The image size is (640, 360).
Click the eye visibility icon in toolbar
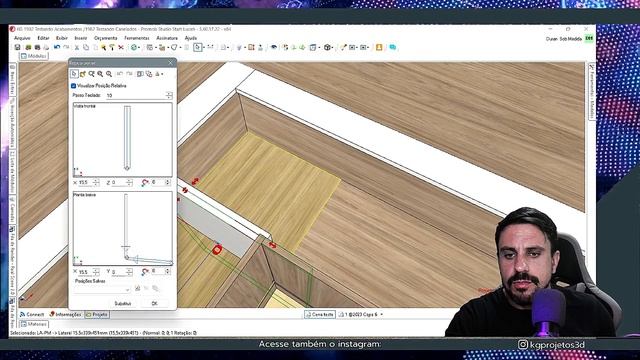click(274, 47)
